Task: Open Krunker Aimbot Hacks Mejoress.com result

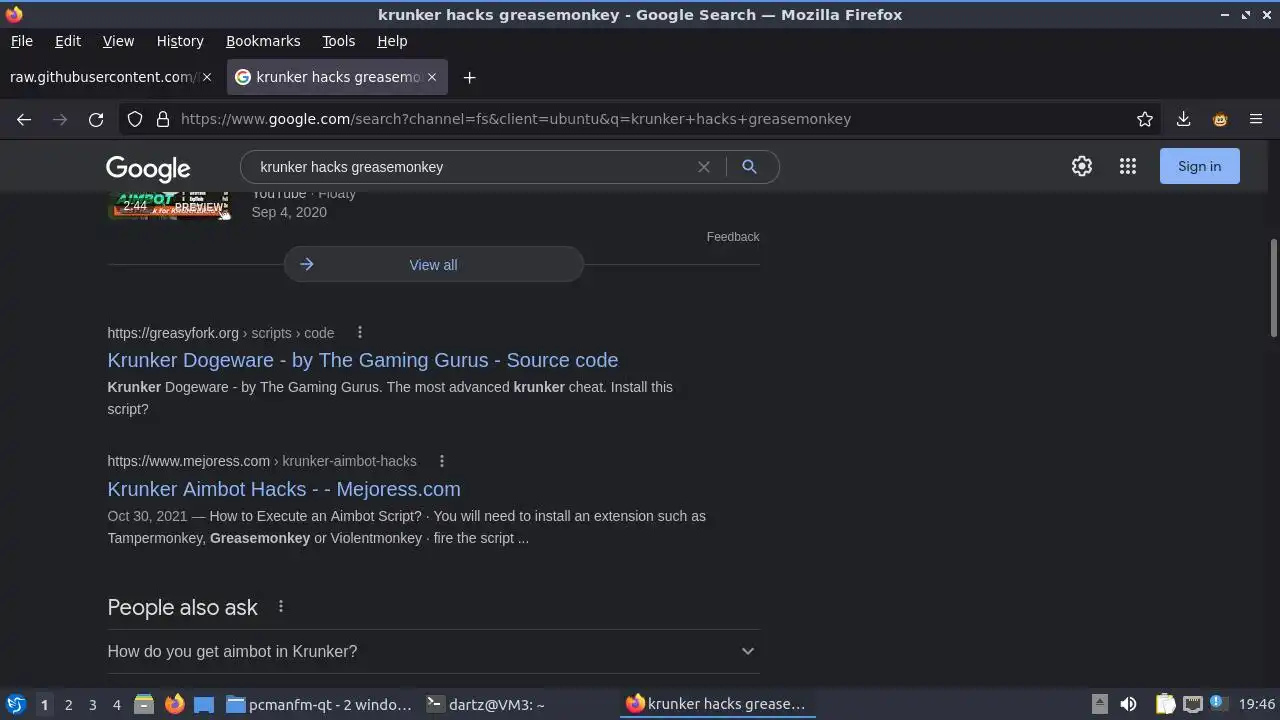Action: click(284, 489)
